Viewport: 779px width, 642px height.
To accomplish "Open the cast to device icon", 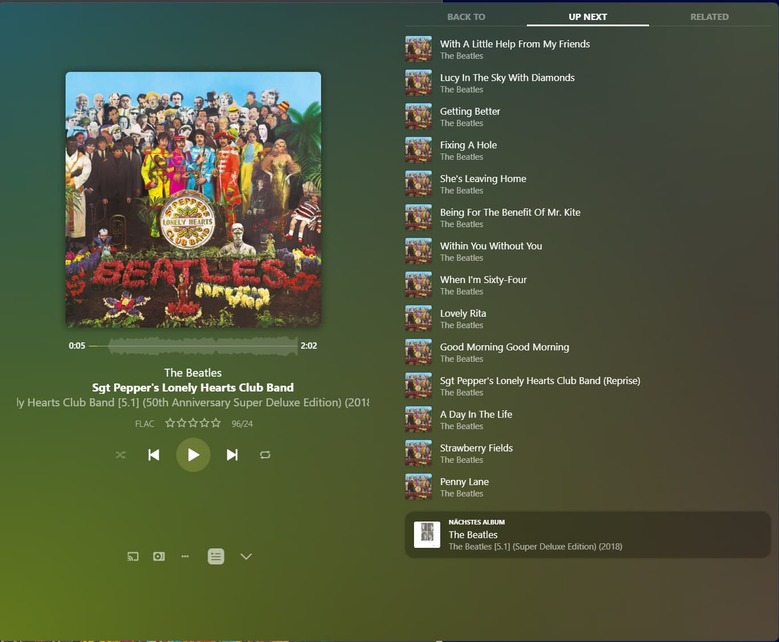I will click(133, 557).
